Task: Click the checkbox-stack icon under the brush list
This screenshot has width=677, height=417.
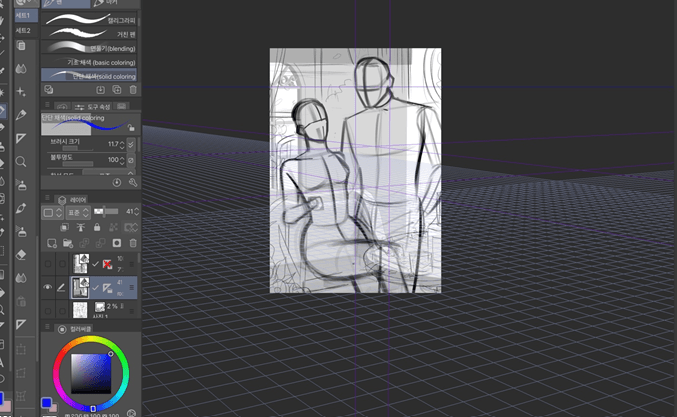Action: coord(48,89)
